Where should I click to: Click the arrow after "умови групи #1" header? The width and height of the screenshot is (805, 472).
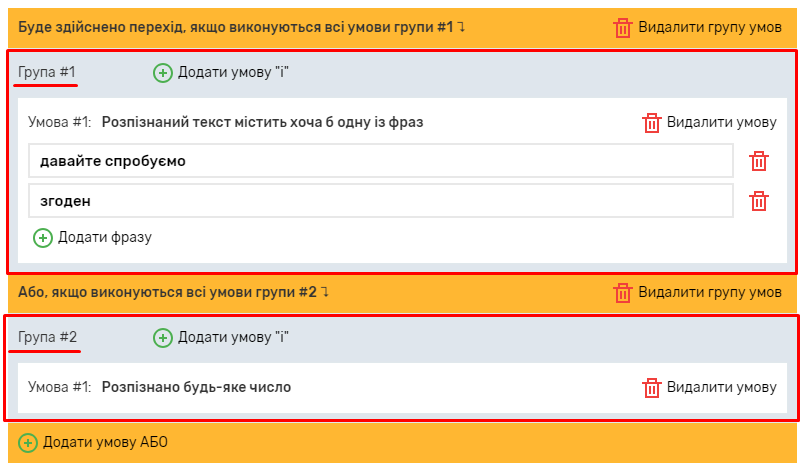(x=461, y=27)
